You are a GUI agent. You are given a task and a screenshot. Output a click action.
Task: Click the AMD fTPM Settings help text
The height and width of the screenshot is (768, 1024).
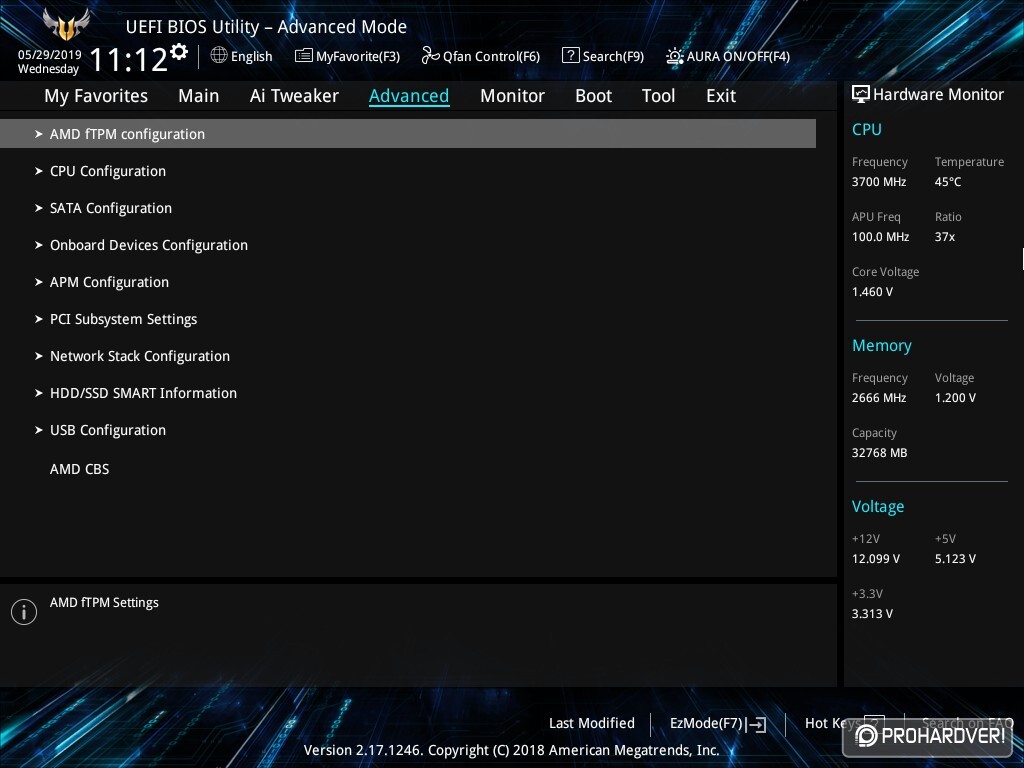(x=104, y=603)
